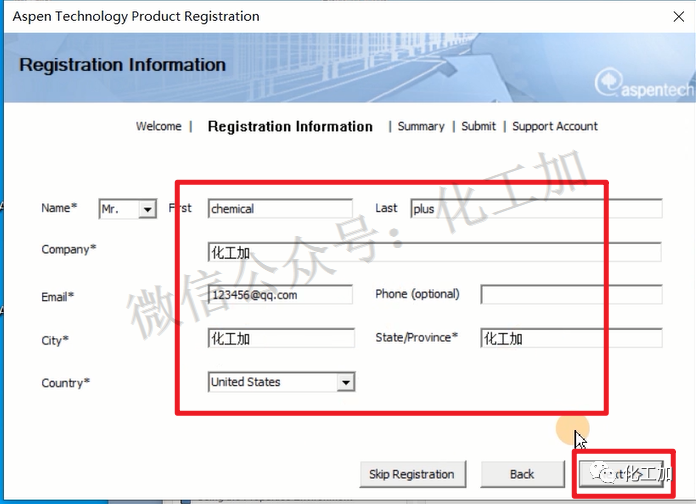The image size is (696, 504).
Task: Open the Country dropdown showing United States
Action: [281, 382]
